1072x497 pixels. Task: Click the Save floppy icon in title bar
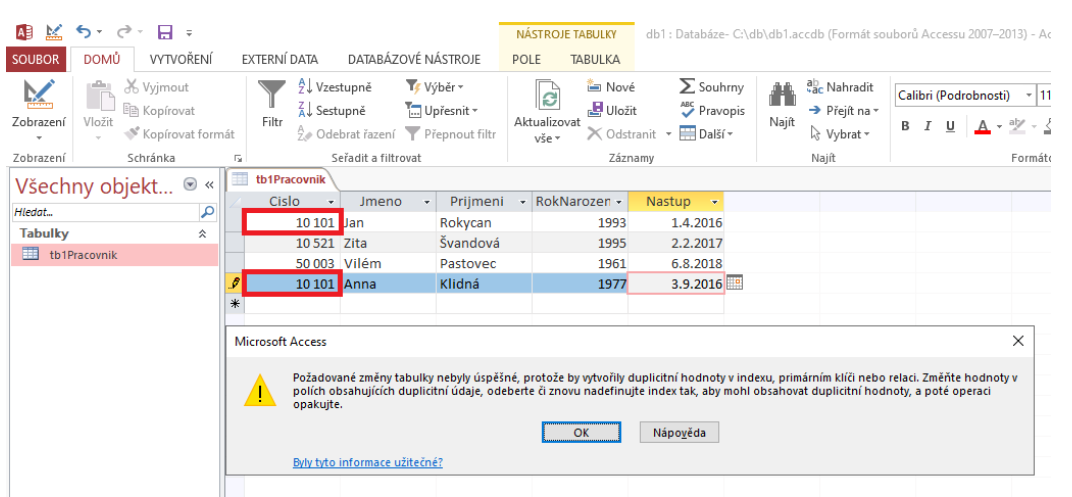(165, 31)
